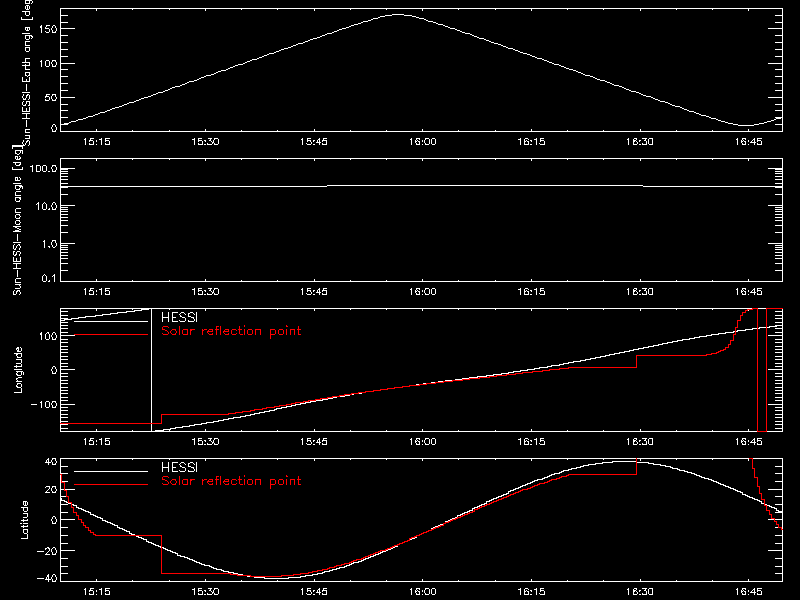Screen dimensions: 800x600
Task: Click the peak of the Earth angle curve
Action: click(x=397, y=14)
